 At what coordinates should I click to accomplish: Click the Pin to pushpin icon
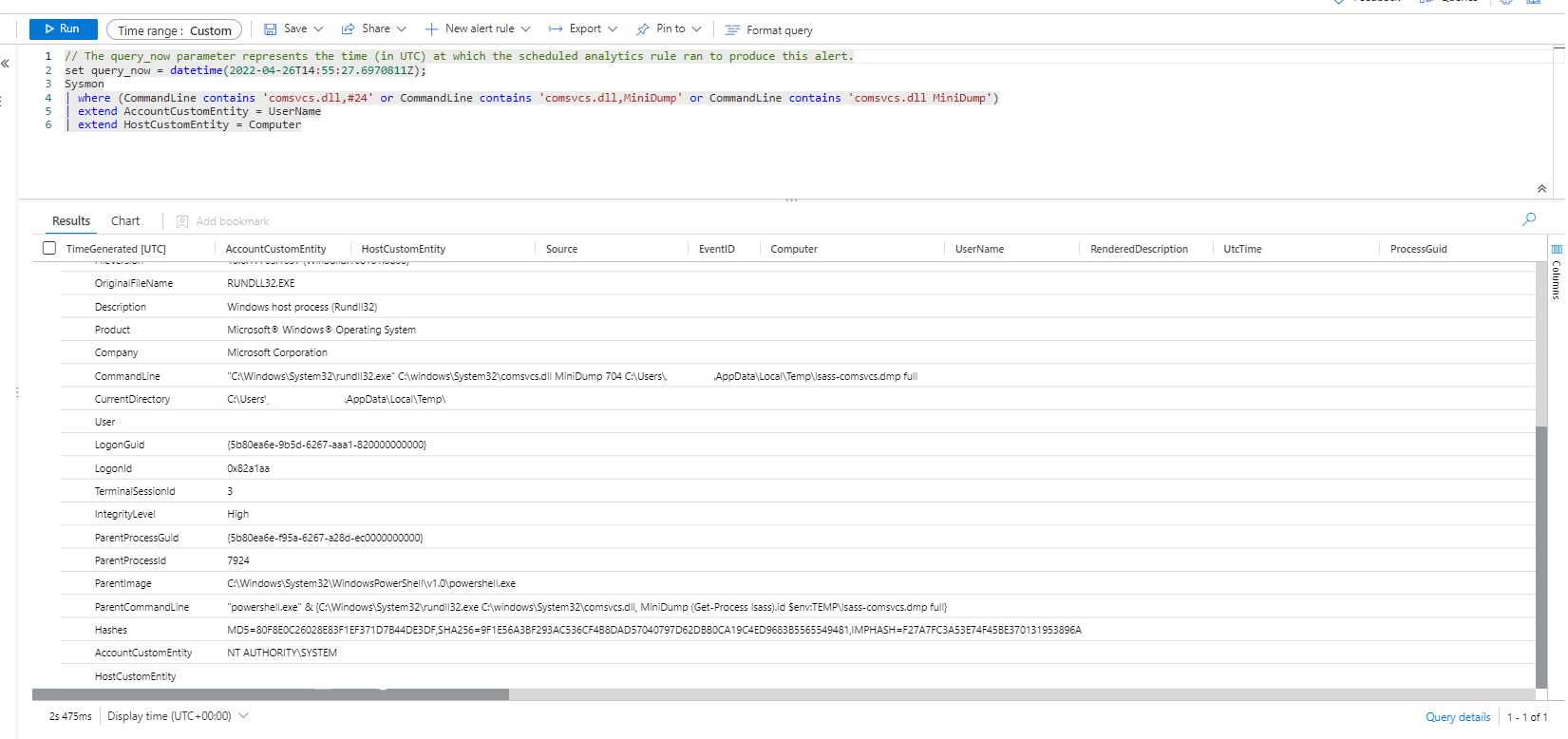pyautogui.click(x=643, y=29)
